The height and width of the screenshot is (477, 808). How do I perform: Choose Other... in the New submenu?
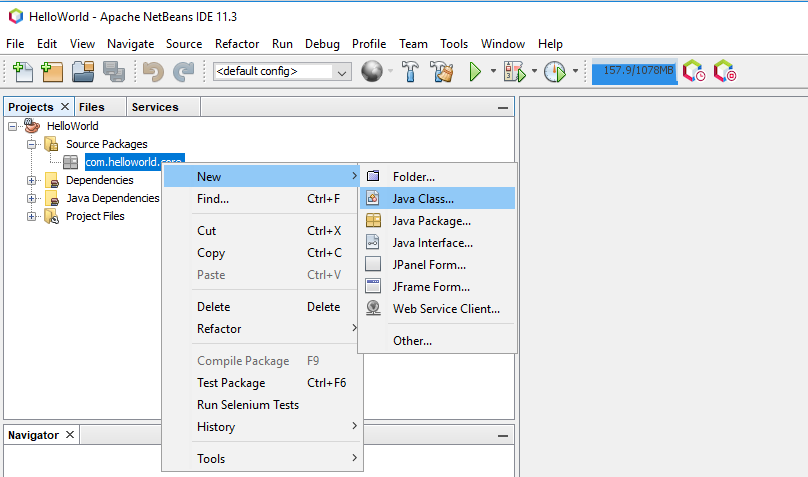coord(437,340)
